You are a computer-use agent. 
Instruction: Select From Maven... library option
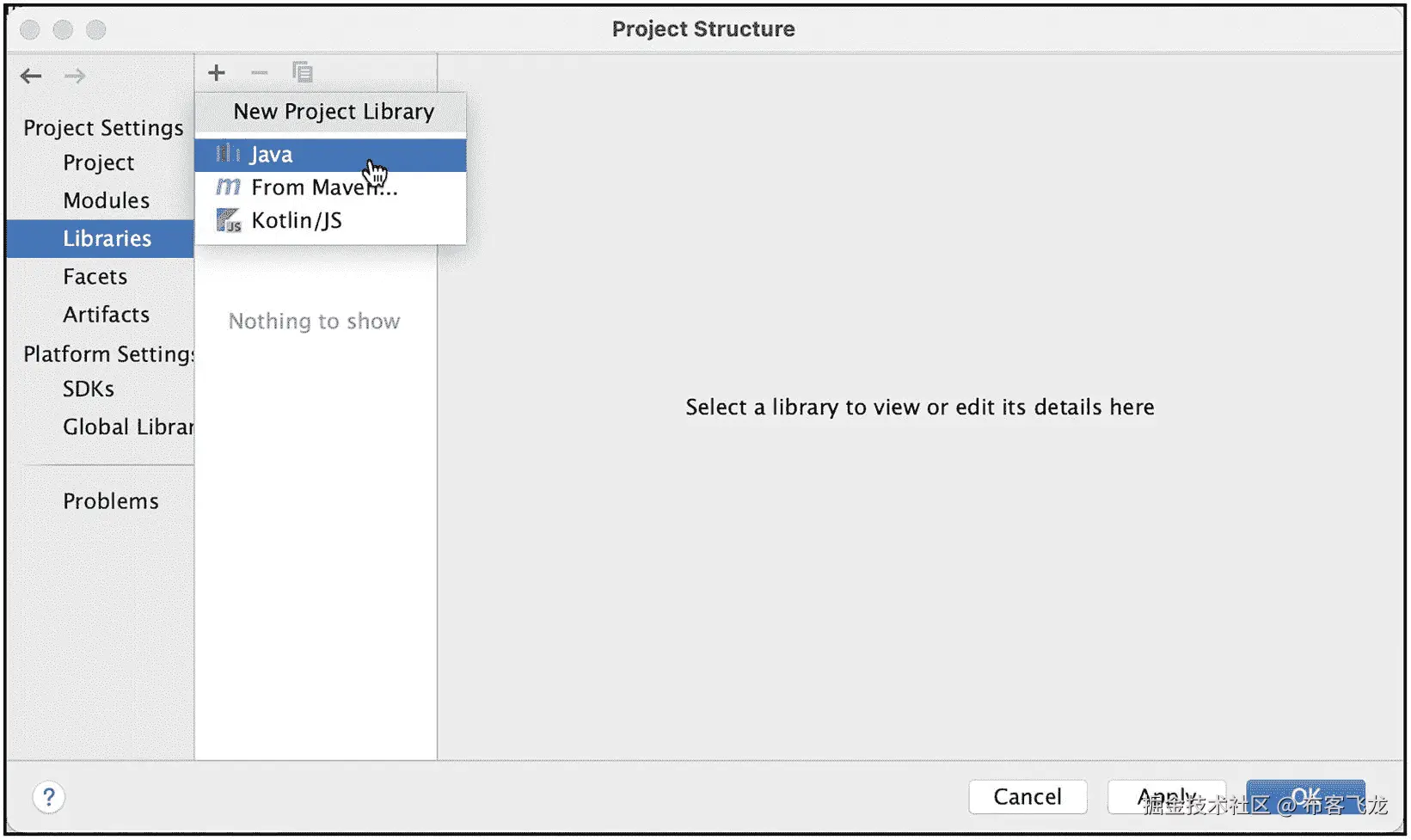tap(324, 187)
